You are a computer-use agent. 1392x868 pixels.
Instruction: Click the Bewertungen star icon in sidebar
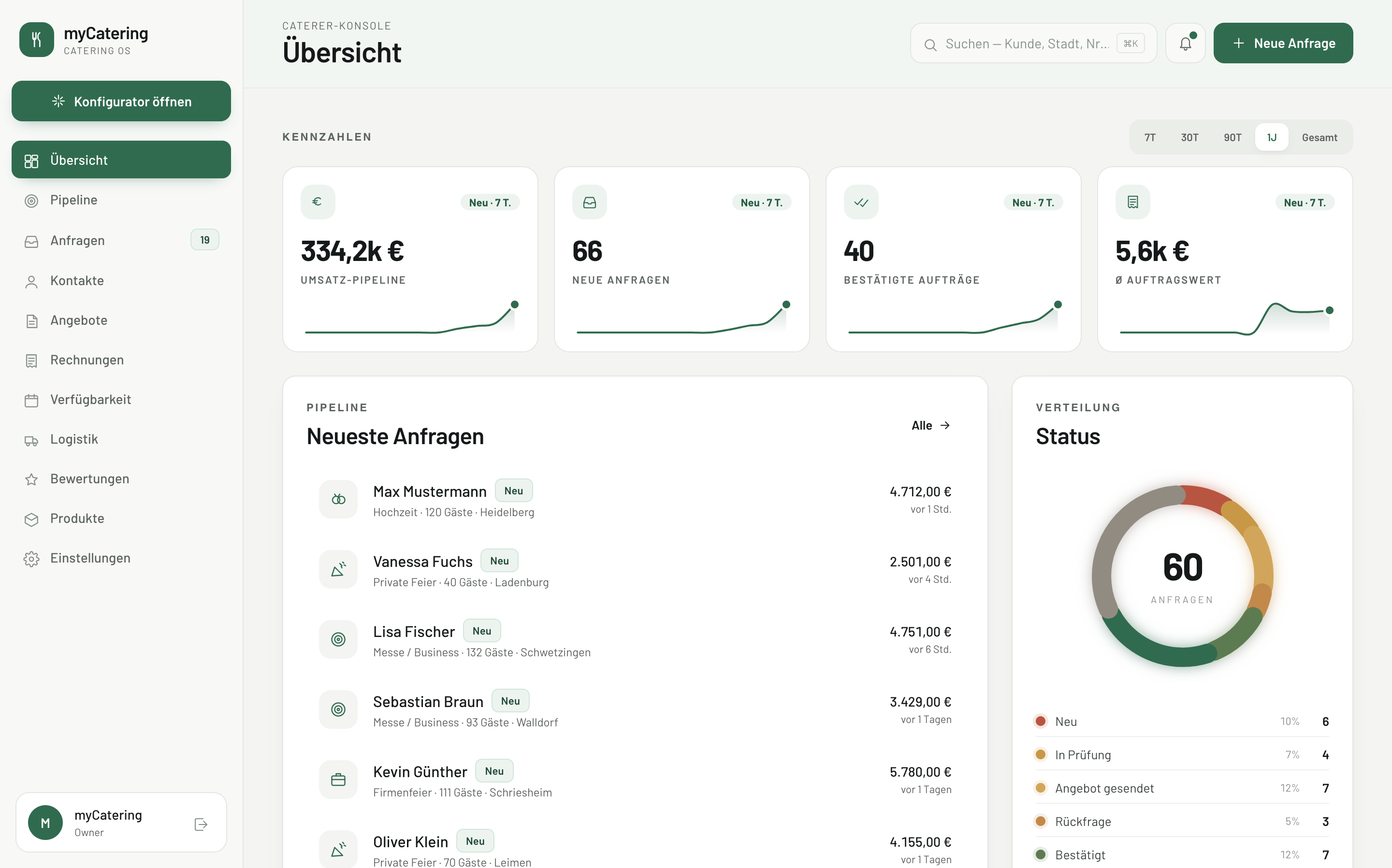tap(31, 479)
